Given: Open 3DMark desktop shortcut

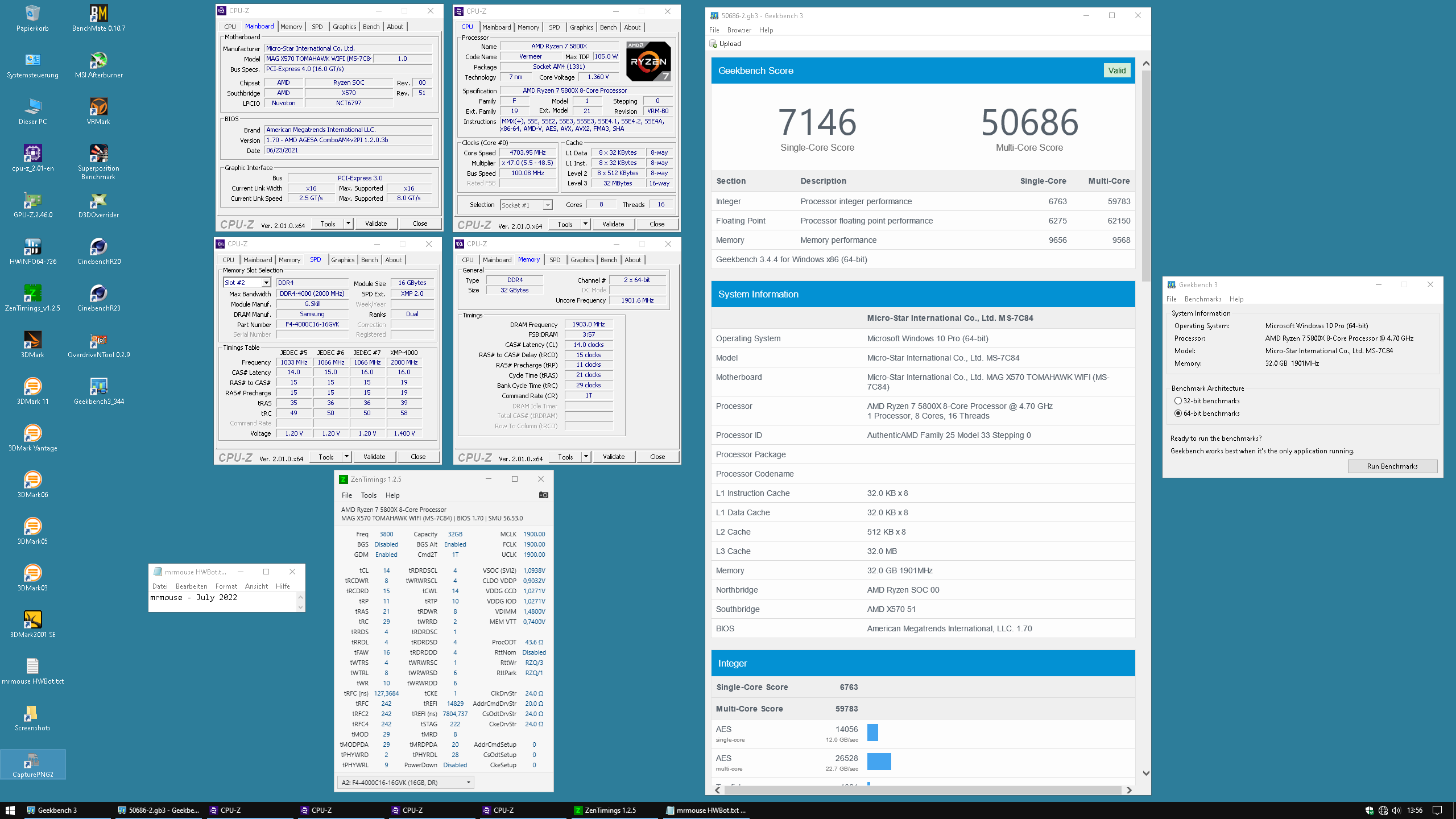Looking at the screenshot, I should click(32, 345).
